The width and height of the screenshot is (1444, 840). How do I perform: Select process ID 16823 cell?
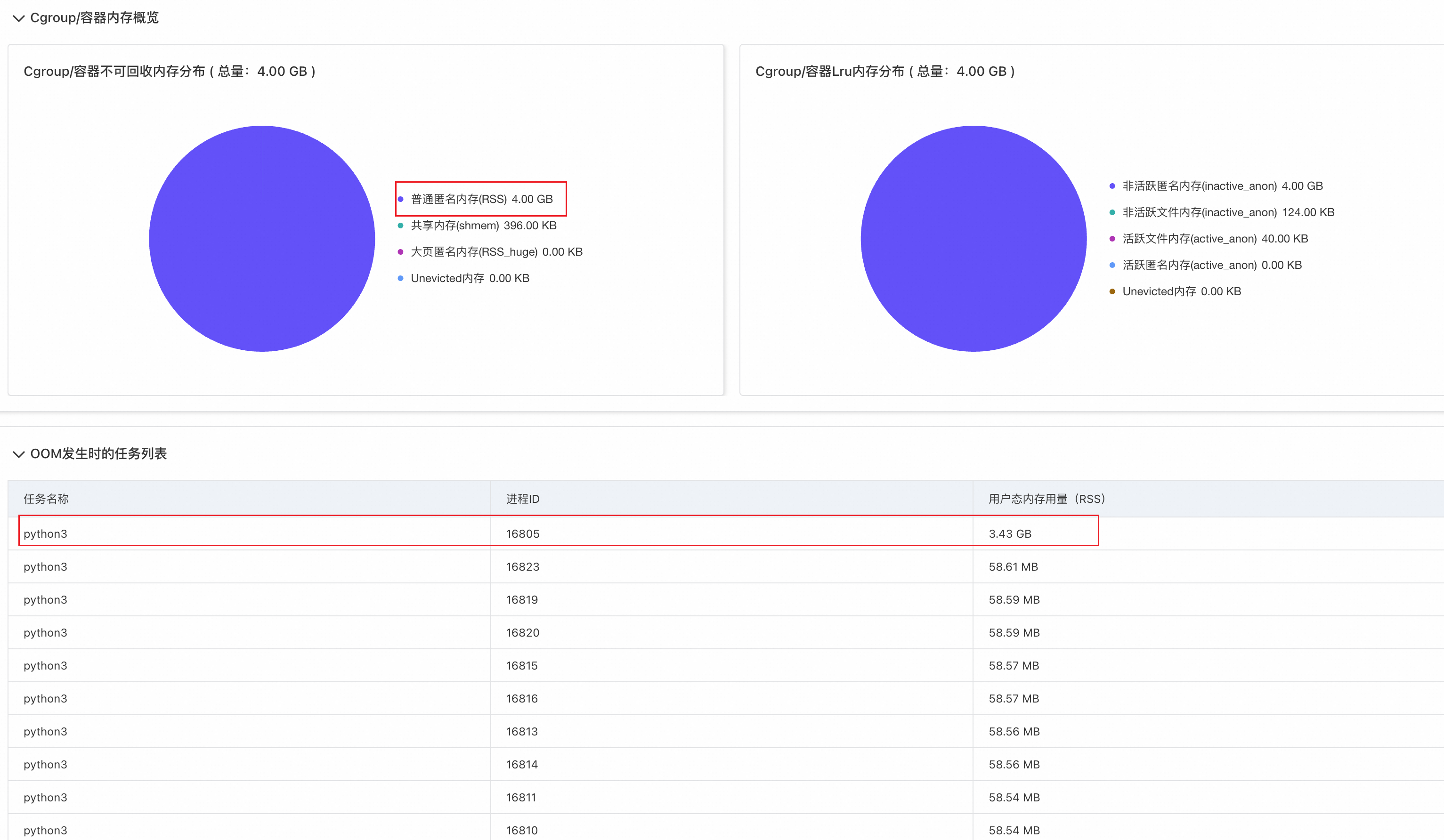523,567
